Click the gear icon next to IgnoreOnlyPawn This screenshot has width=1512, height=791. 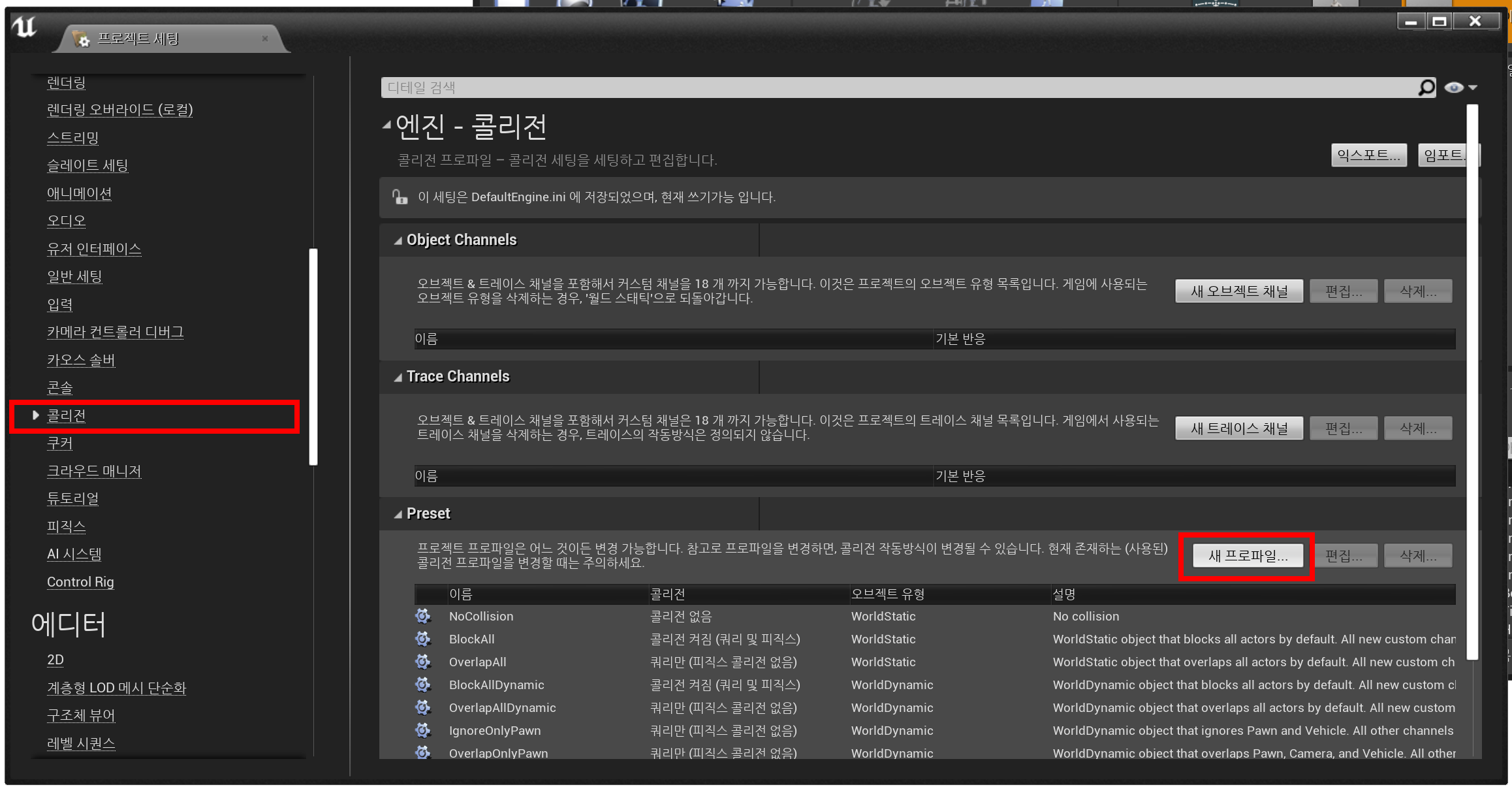point(423,730)
